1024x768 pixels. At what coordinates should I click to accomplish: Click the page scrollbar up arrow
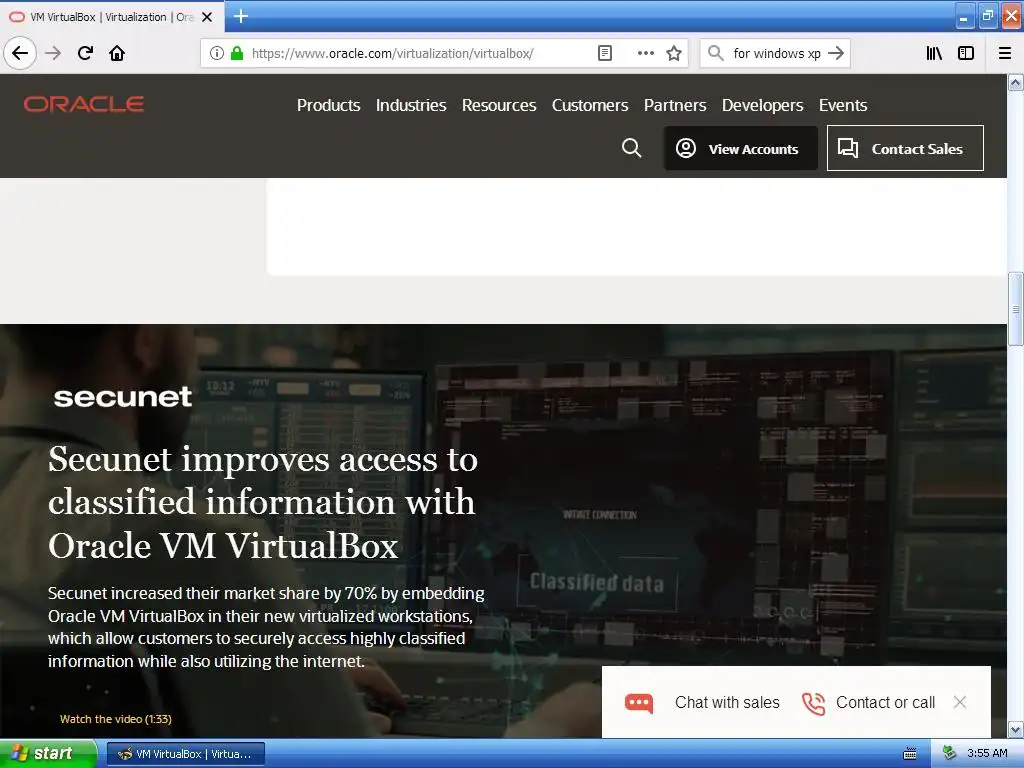click(1016, 82)
